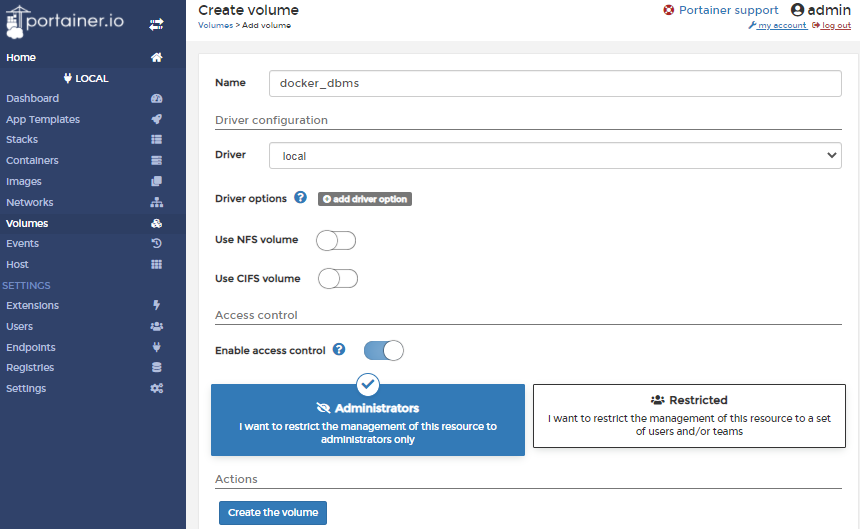The height and width of the screenshot is (529, 860).
Task: Click the Create the volume button
Action: click(273, 513)
